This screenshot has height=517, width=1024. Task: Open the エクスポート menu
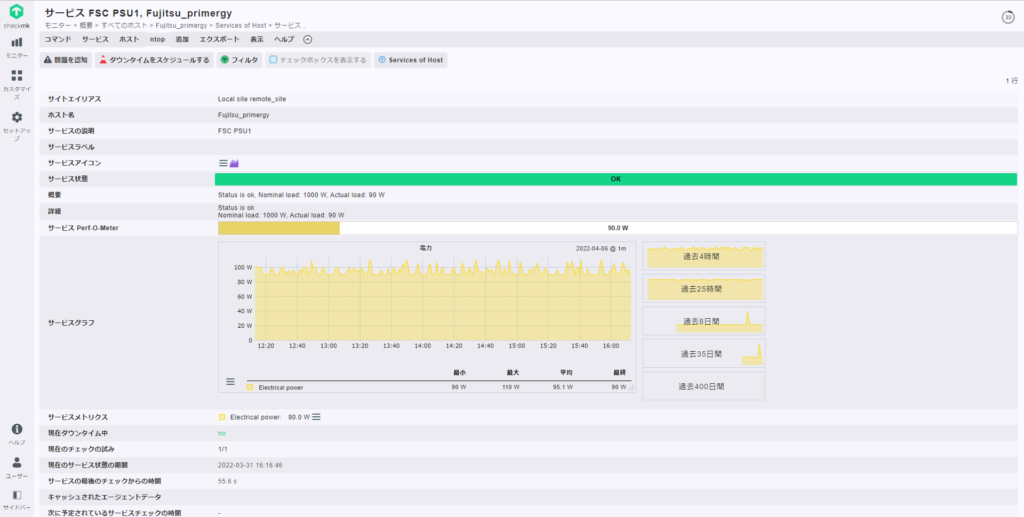click(219, 39)
